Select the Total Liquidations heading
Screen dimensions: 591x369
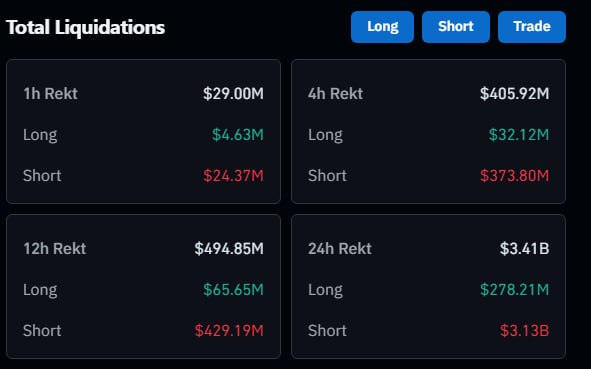click(x=86, y=28)
